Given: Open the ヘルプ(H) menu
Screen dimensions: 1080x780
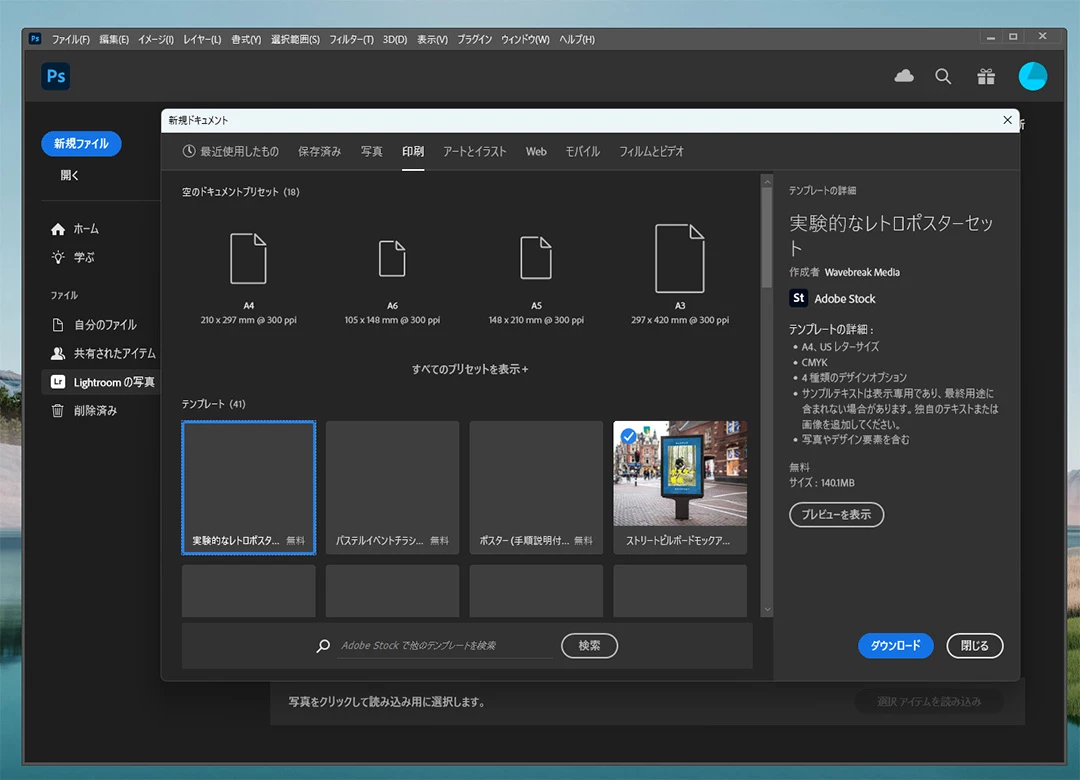Looking at the screenshot, I should [577, 39].
